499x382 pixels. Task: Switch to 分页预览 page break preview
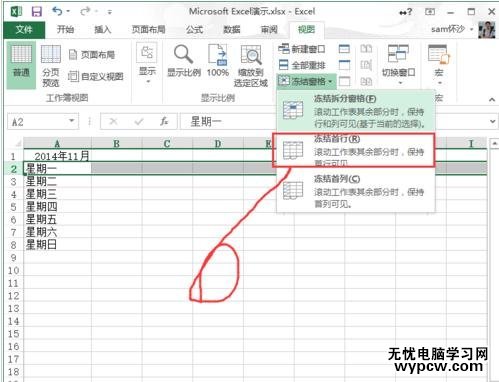click(x=51, y=66)
